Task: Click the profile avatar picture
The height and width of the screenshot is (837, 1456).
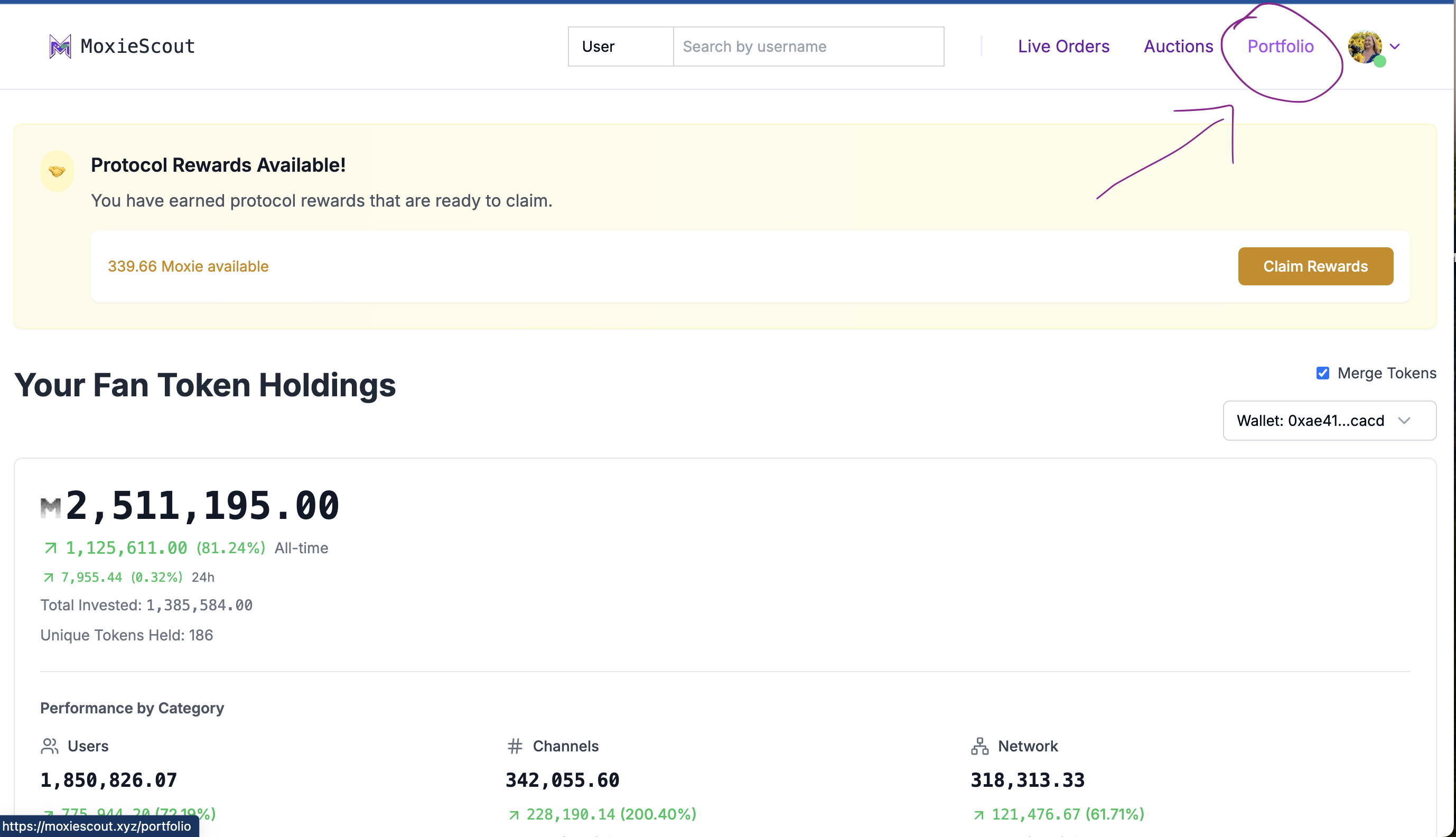Action: click(x=1365, y=46)
